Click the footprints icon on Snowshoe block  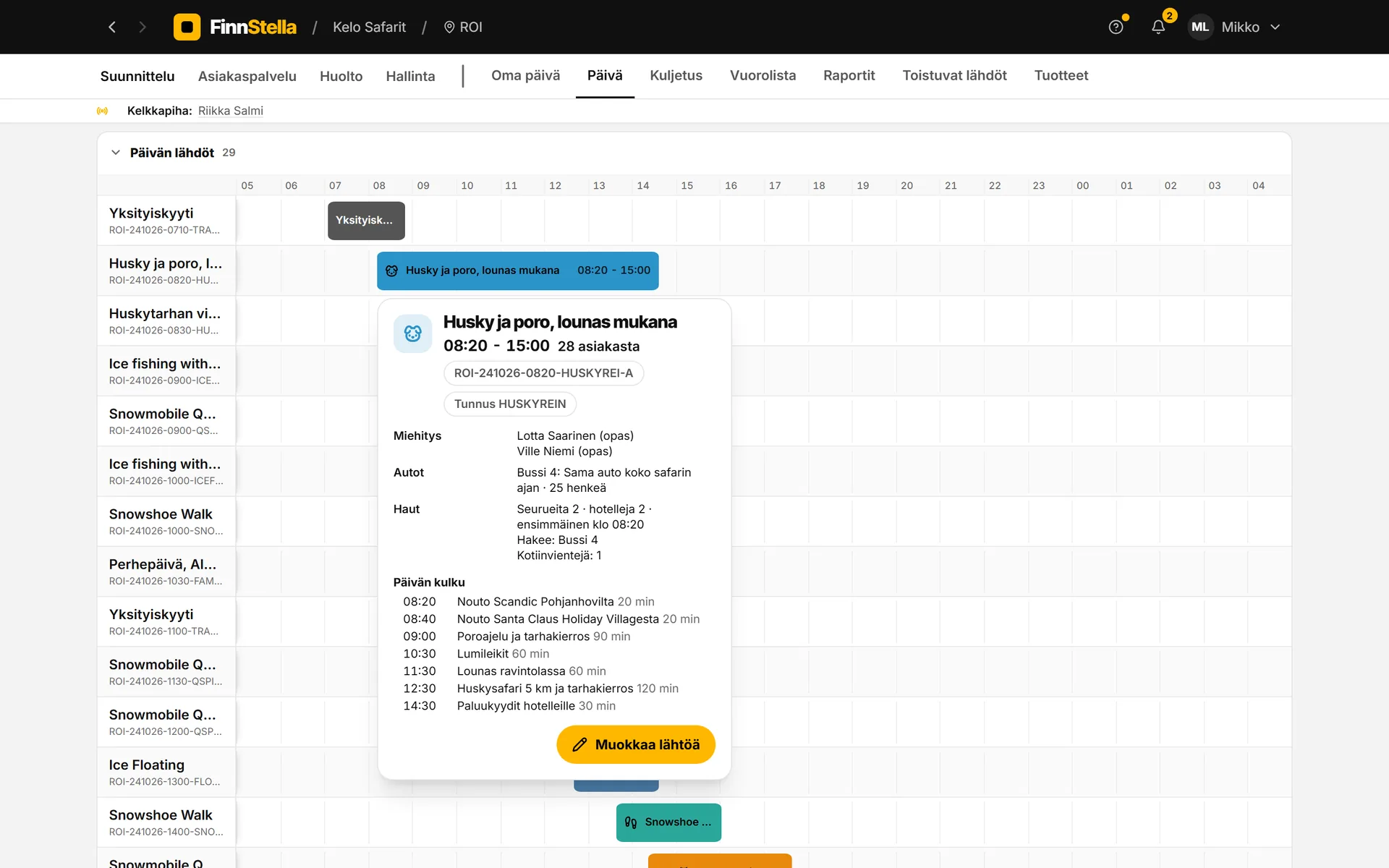coord(631,822)
